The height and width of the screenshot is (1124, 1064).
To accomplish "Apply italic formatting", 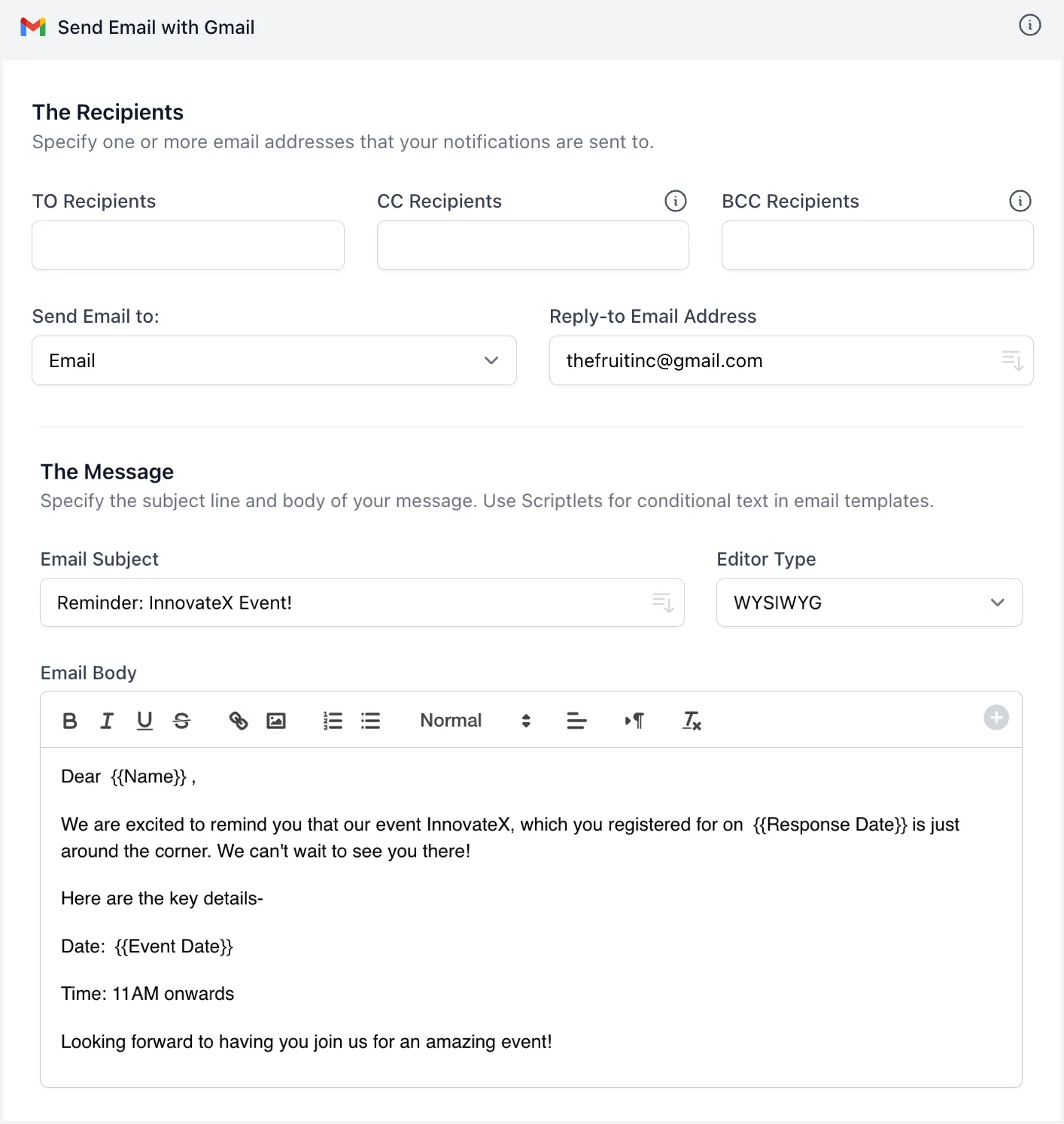I will [x=106, y=720].
